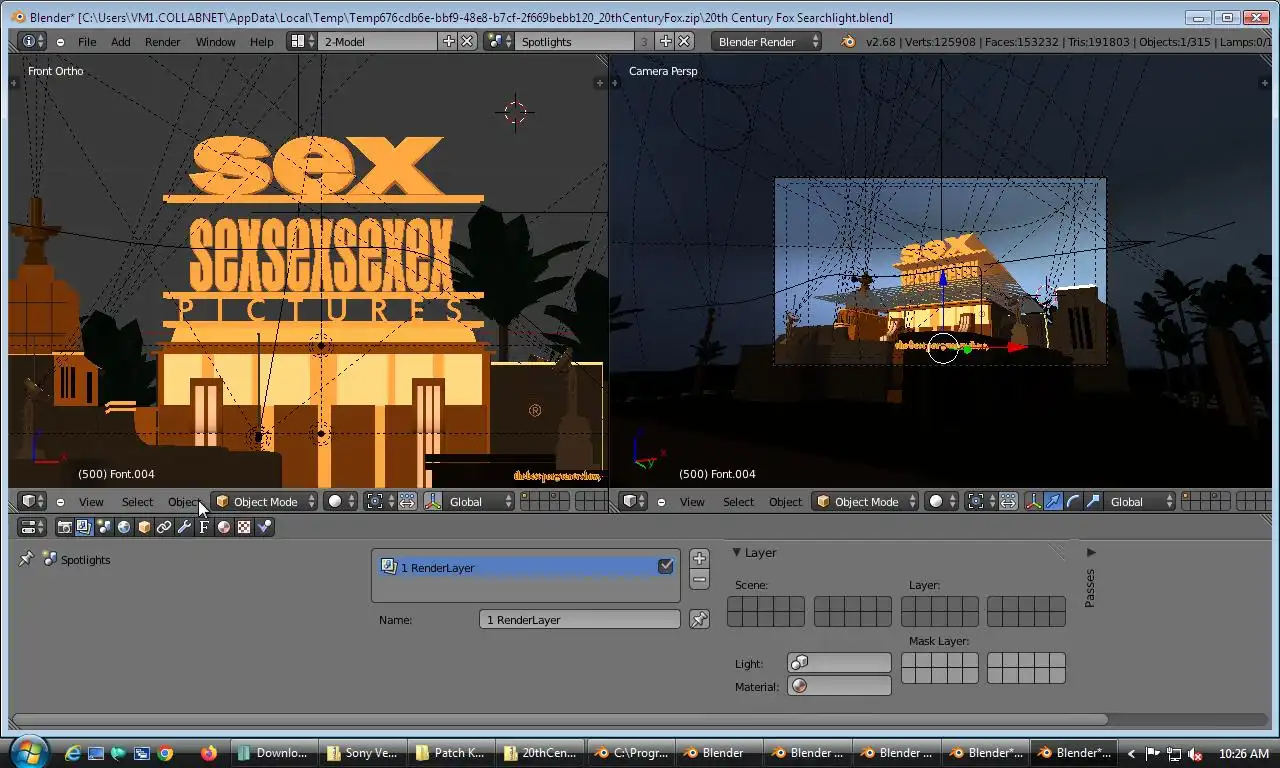Viewport: 1280px width, 768px height.
Task: Open the Modifiers wrench tab
Action: pyautogui.click(x=184, y=527)
